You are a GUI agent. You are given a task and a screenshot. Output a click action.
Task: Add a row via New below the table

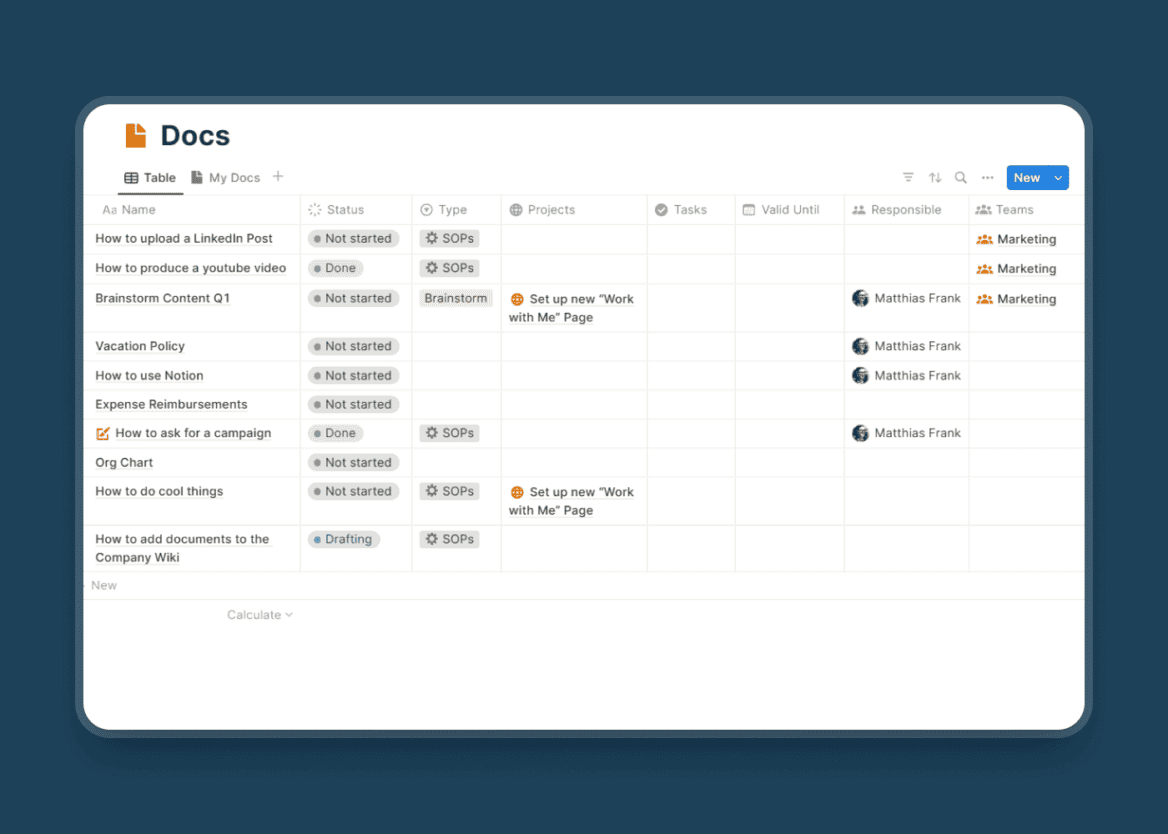click(104, 585)
